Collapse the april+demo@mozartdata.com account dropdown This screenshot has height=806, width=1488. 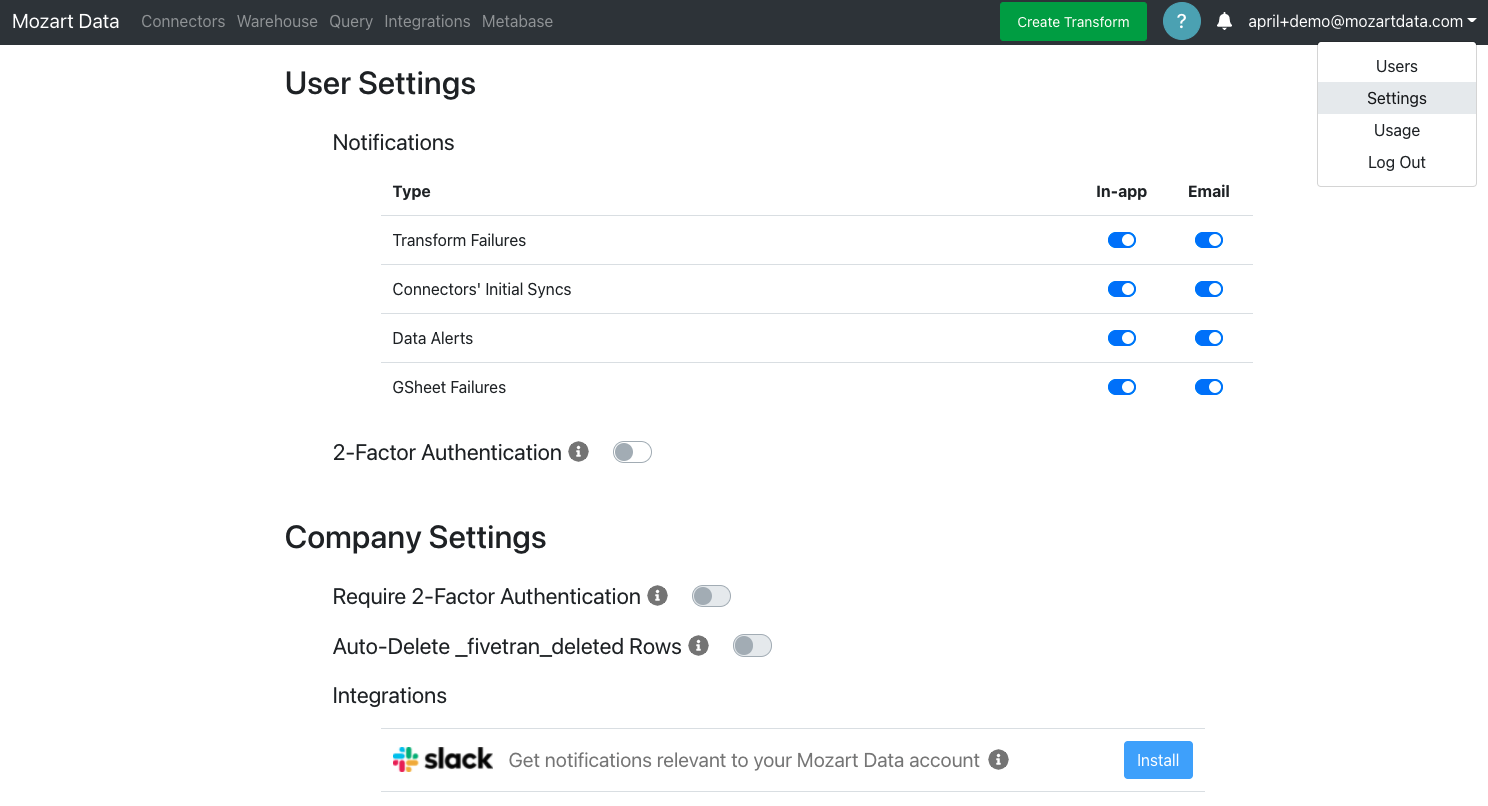point(1362,21)
